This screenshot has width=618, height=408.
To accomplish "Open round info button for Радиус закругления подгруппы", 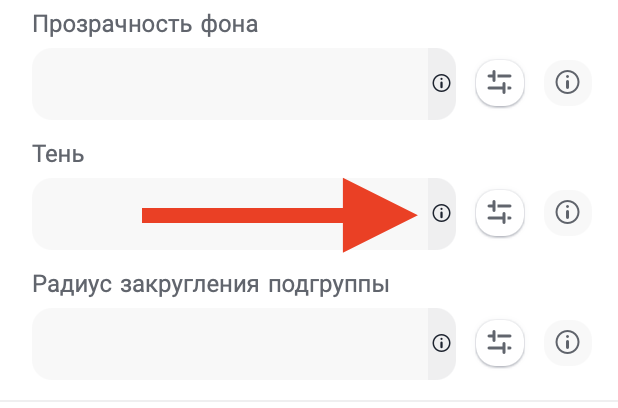I will coord(568,343).
